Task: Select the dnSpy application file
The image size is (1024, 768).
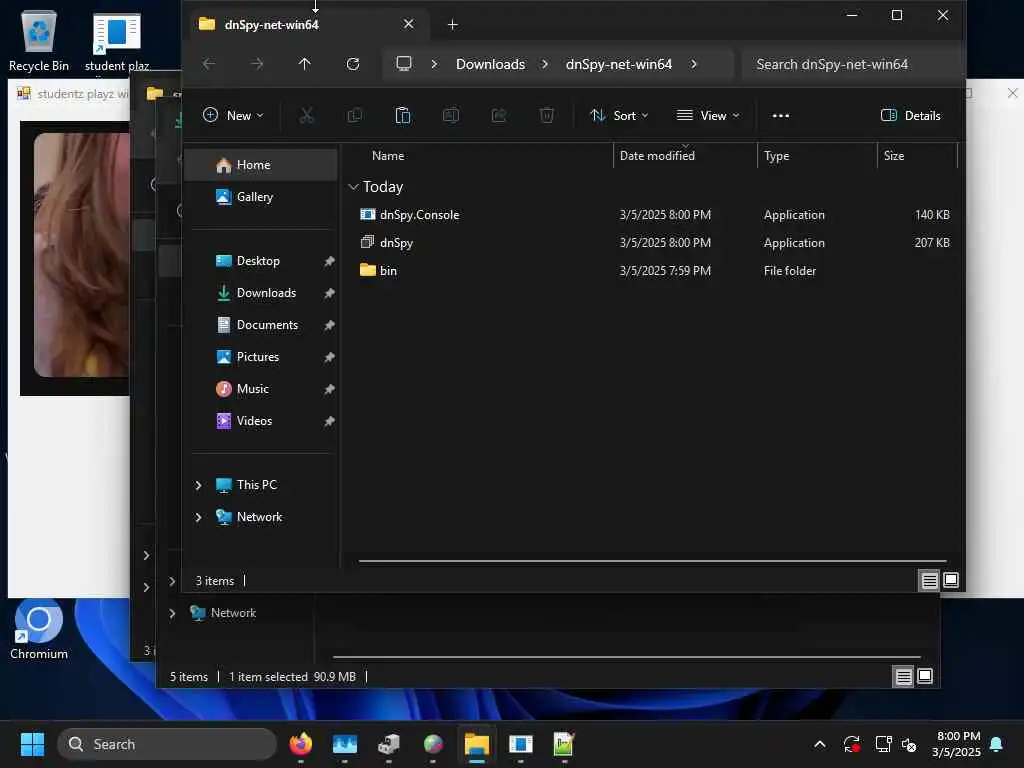Action: [653, 243]
